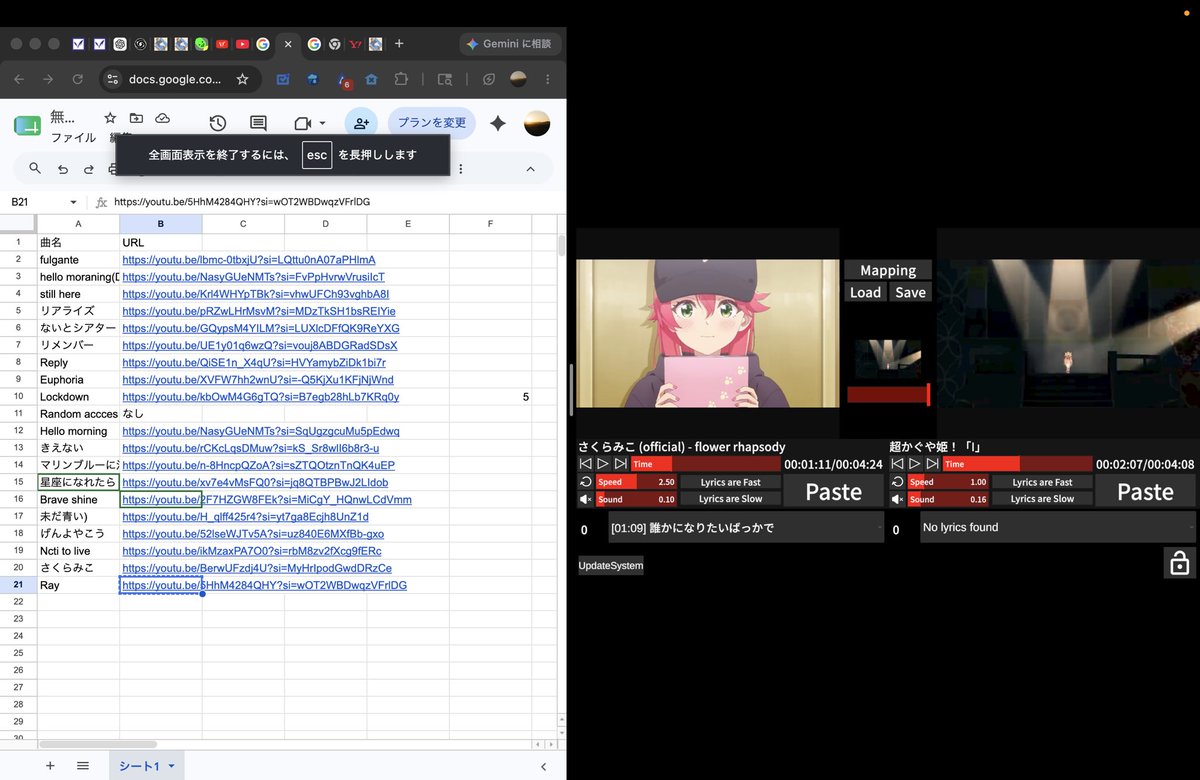The image size is (1200, 780).
Task: Bookmark this page star in address bar
Action: 242,79
